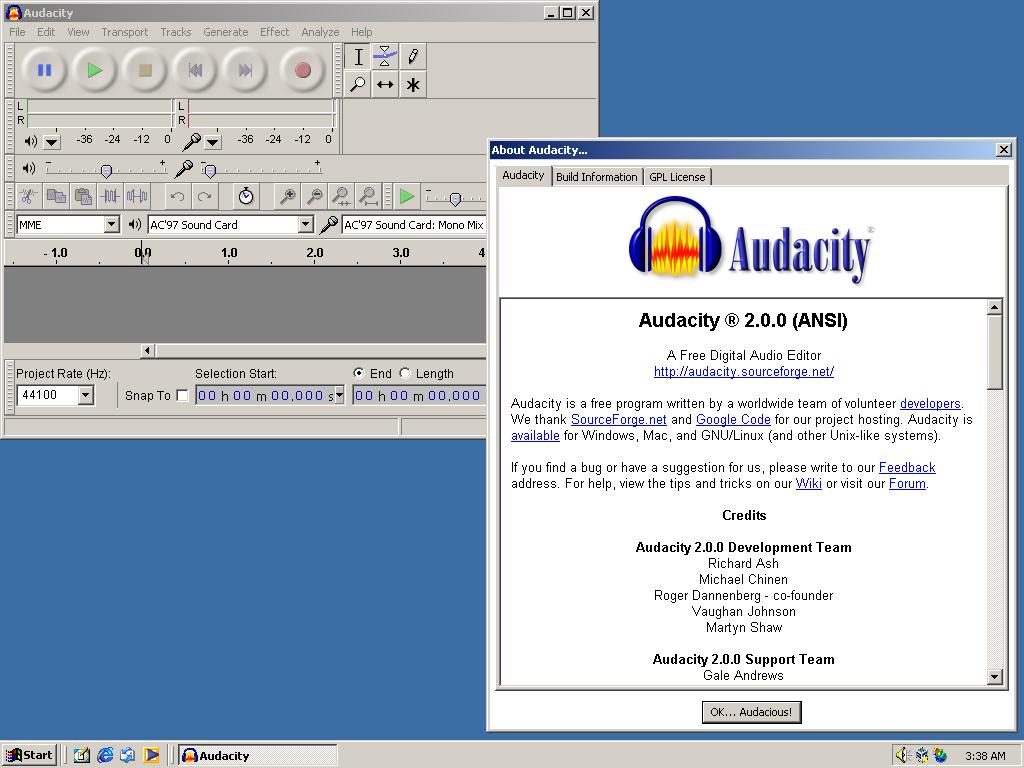Open the Wiki link
The width and height of the screenshot is (1024, 768).
808,484
